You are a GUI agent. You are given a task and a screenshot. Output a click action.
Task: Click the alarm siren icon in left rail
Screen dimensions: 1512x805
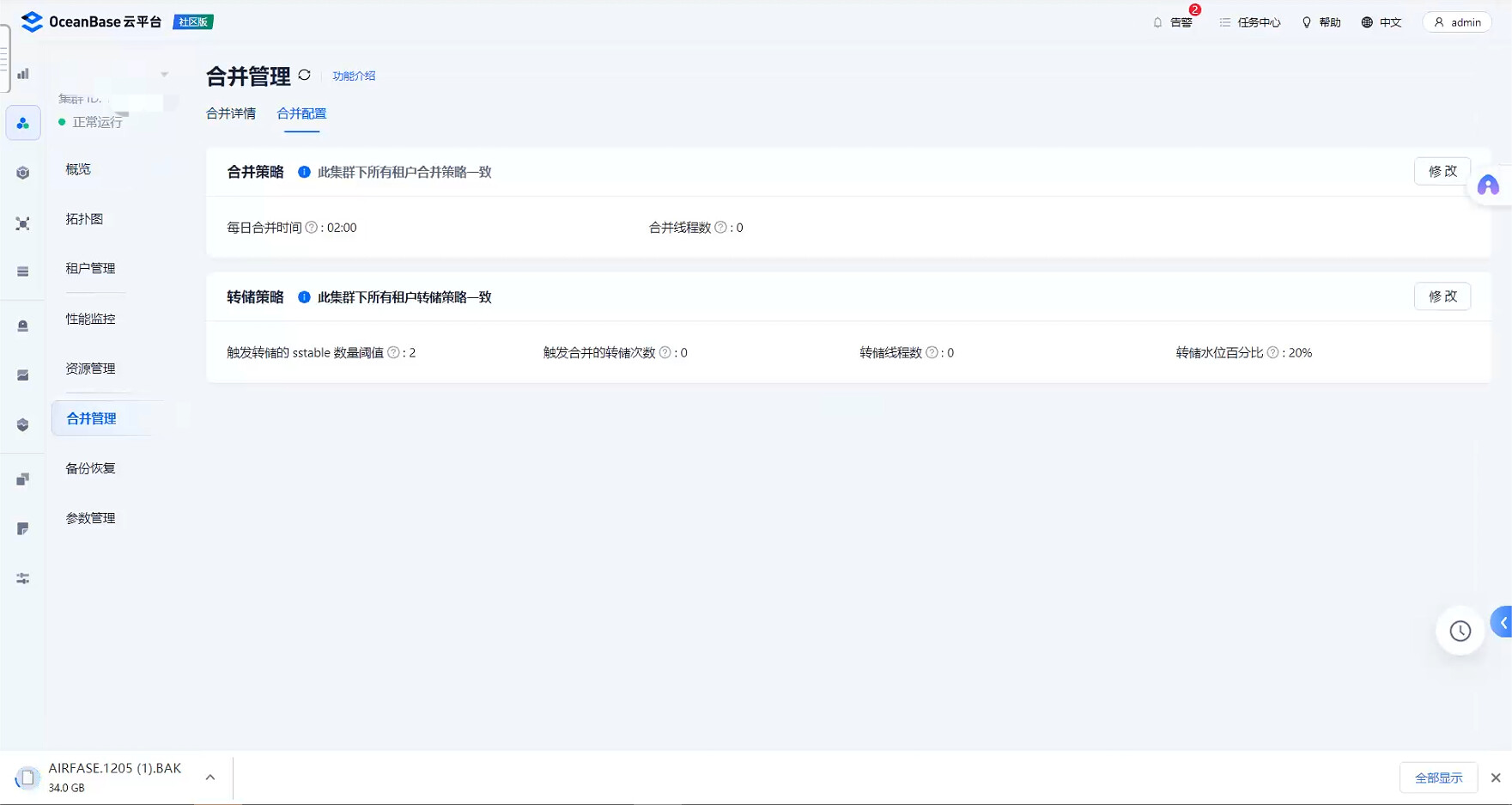click(23, 326)
